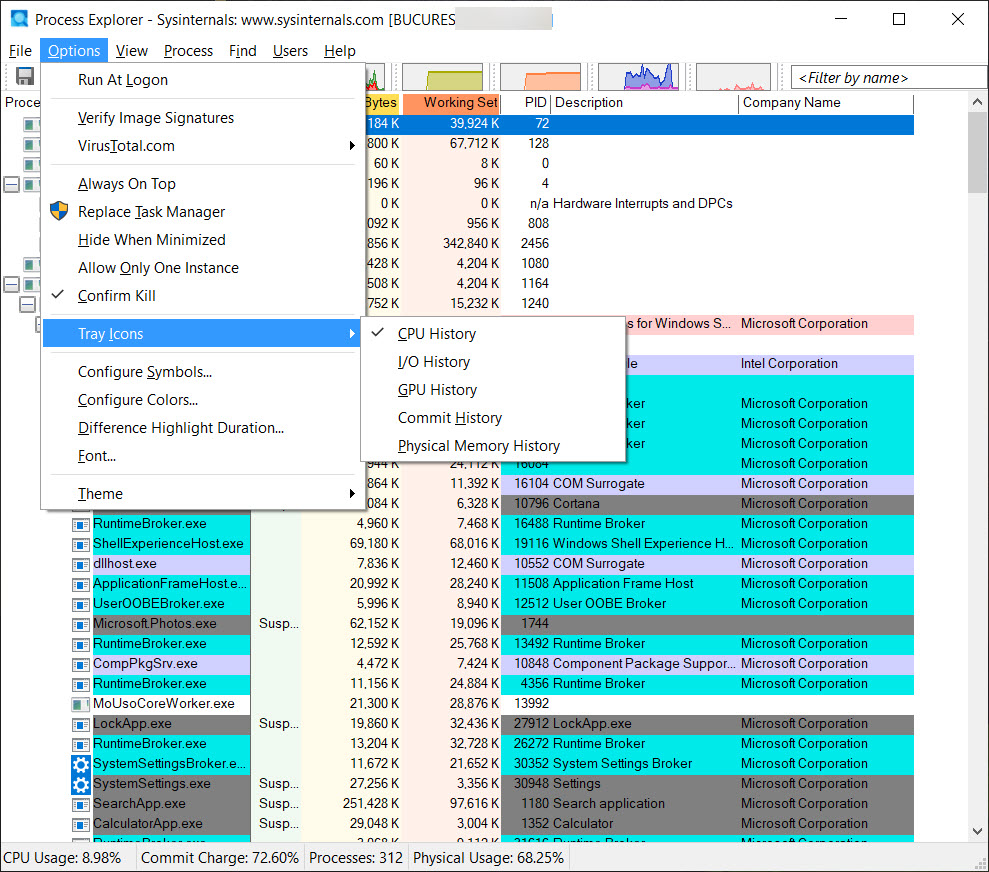Image resolution: width=989 pixels, height=872 pixels.
Task: Click the icon of ShellExperienceHost.exe
Action: click(81, 544)
